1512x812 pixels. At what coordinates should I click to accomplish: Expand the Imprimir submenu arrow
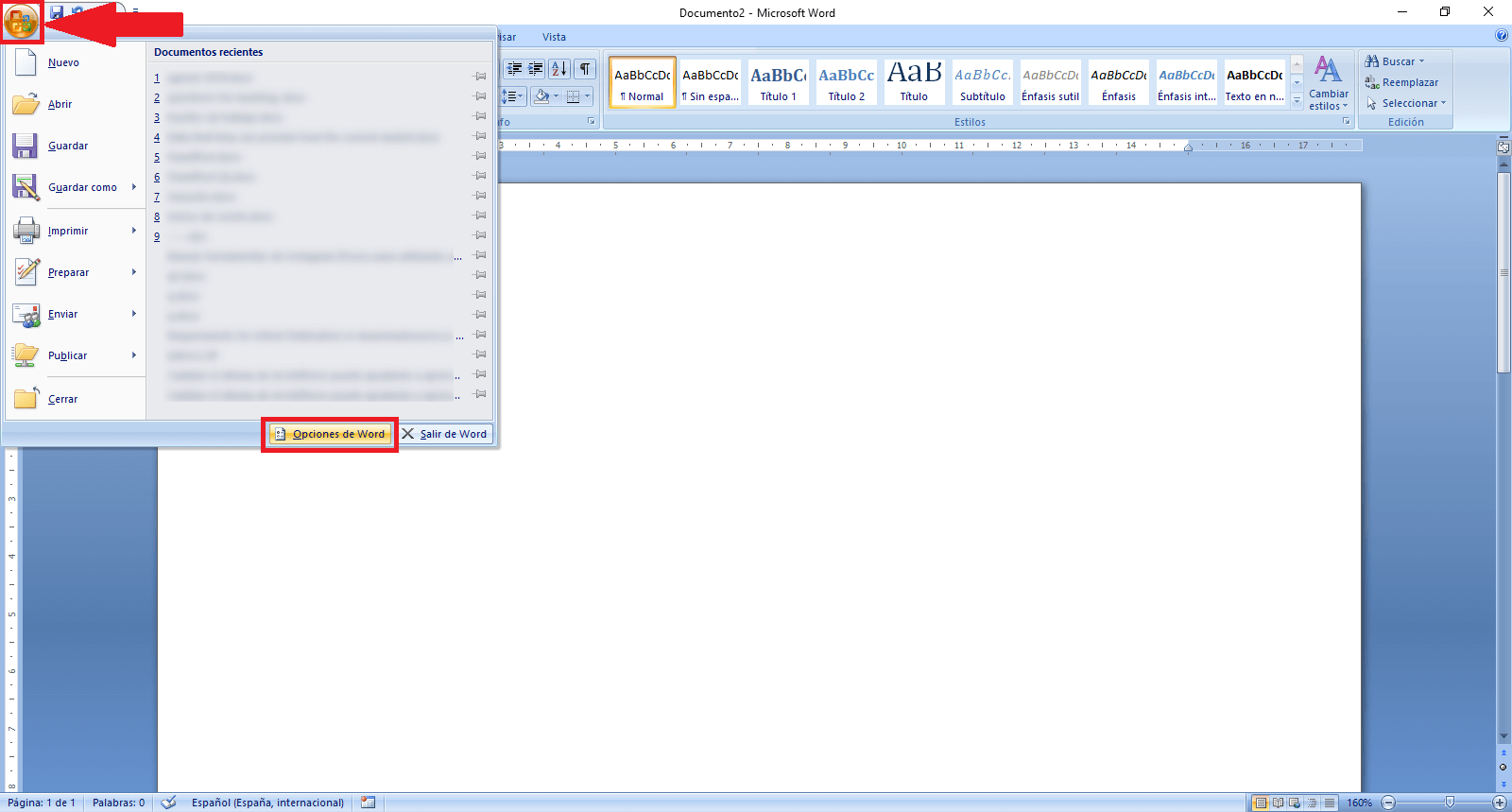tap(134, 231)
